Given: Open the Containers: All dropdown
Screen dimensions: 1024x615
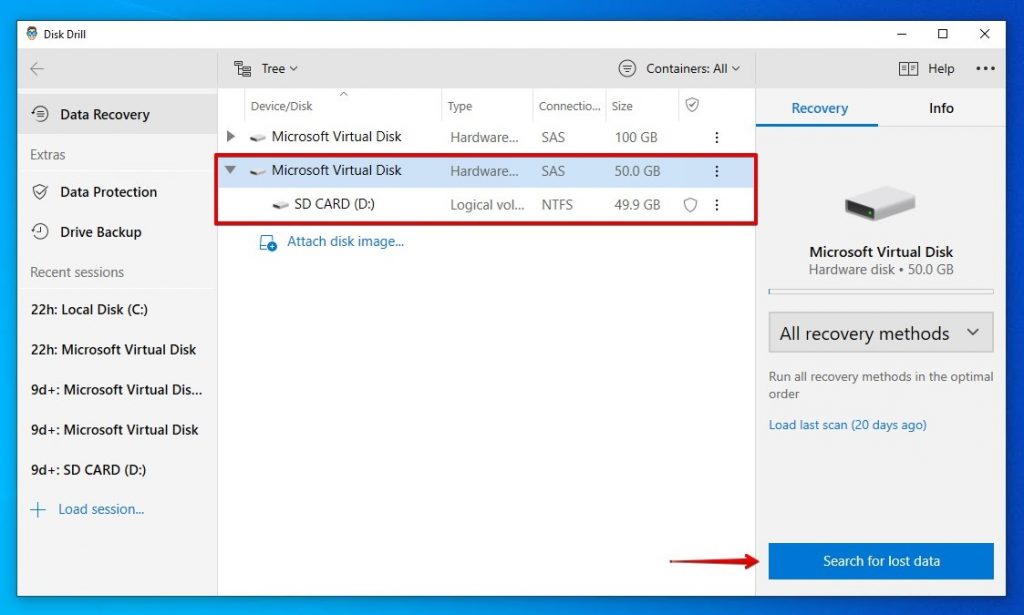Looking at the screenshot, I should [690, 68].
